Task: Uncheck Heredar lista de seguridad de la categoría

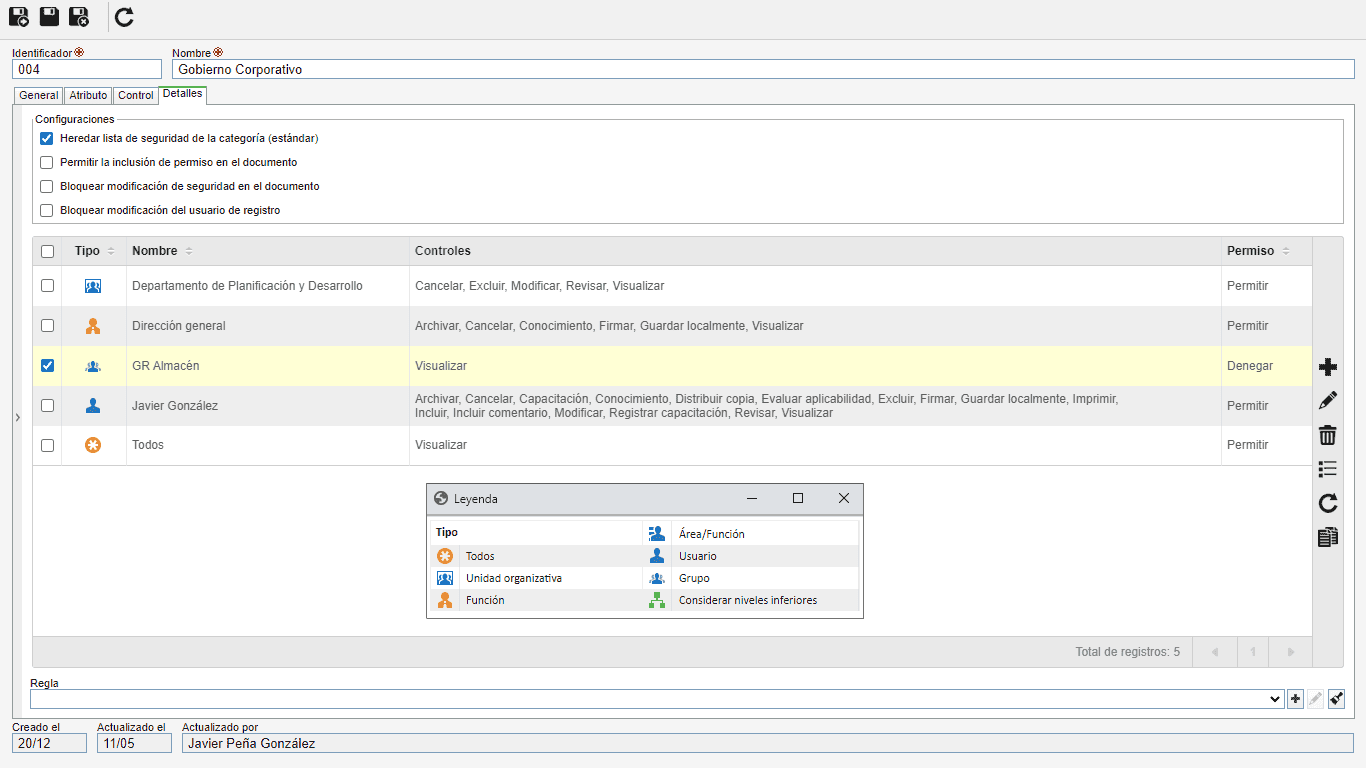Action: 46,139
